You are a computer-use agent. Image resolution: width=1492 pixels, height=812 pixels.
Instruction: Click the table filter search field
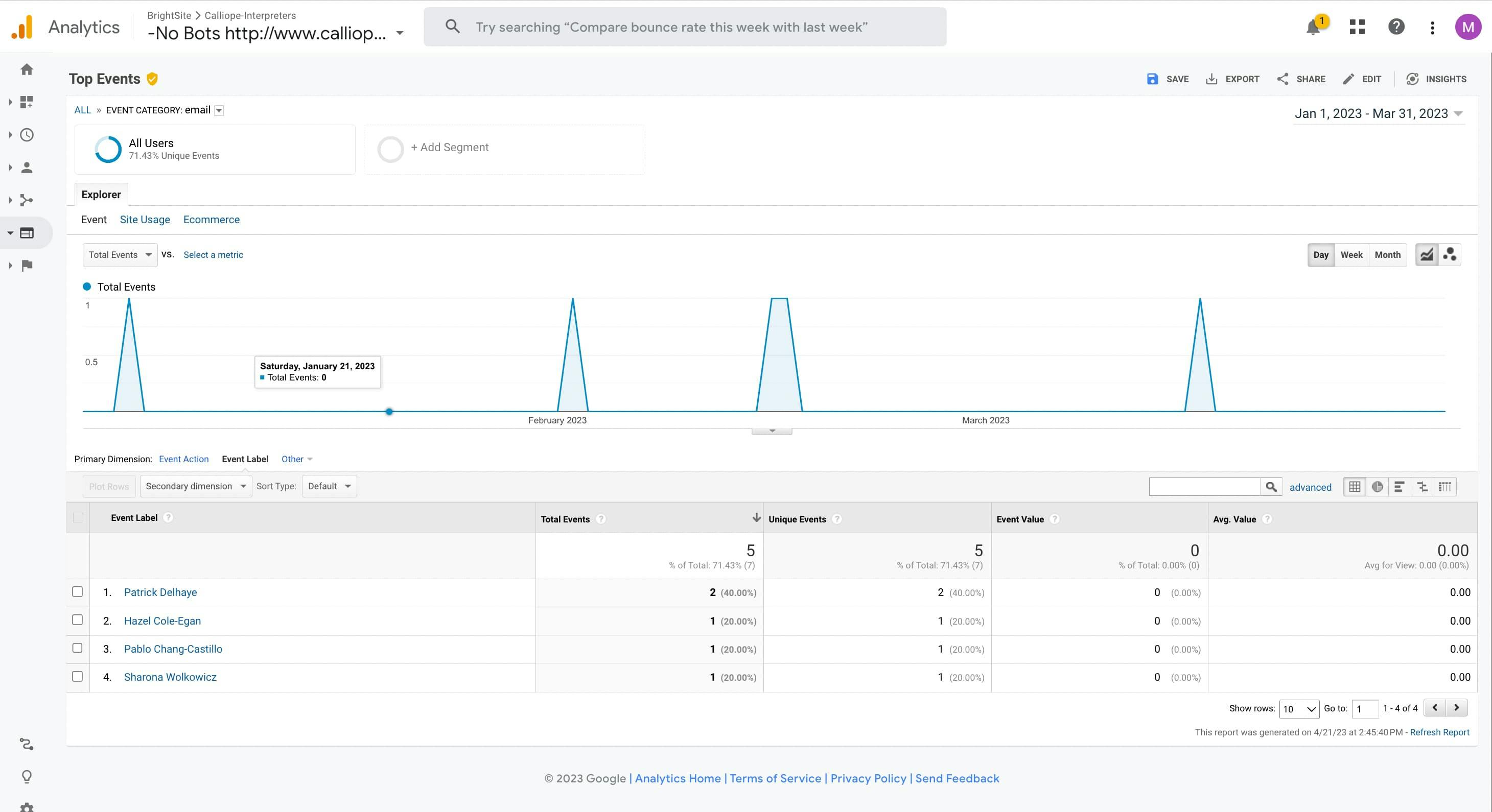click(1204, 487)
